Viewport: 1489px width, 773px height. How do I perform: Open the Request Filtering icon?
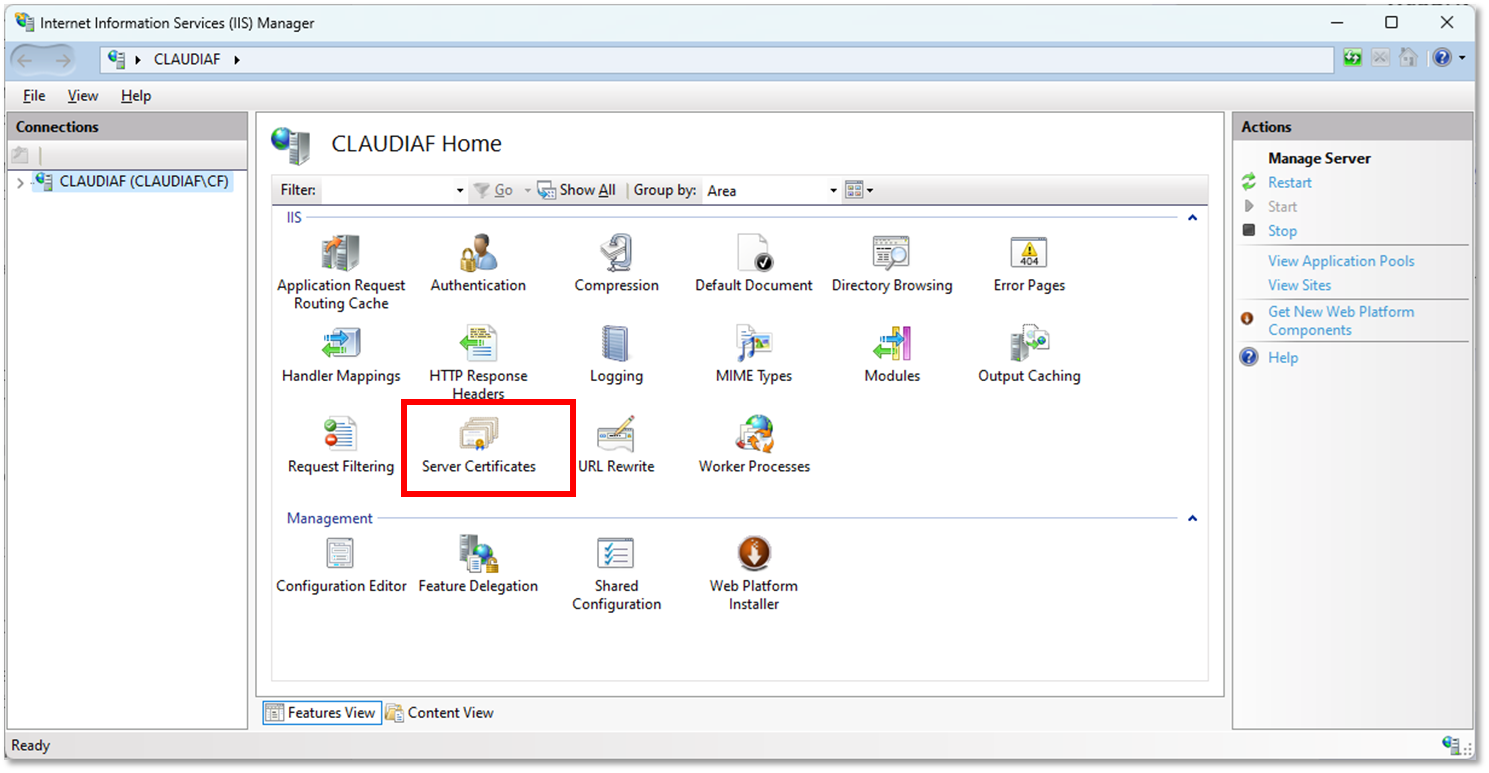coord(341,445)
